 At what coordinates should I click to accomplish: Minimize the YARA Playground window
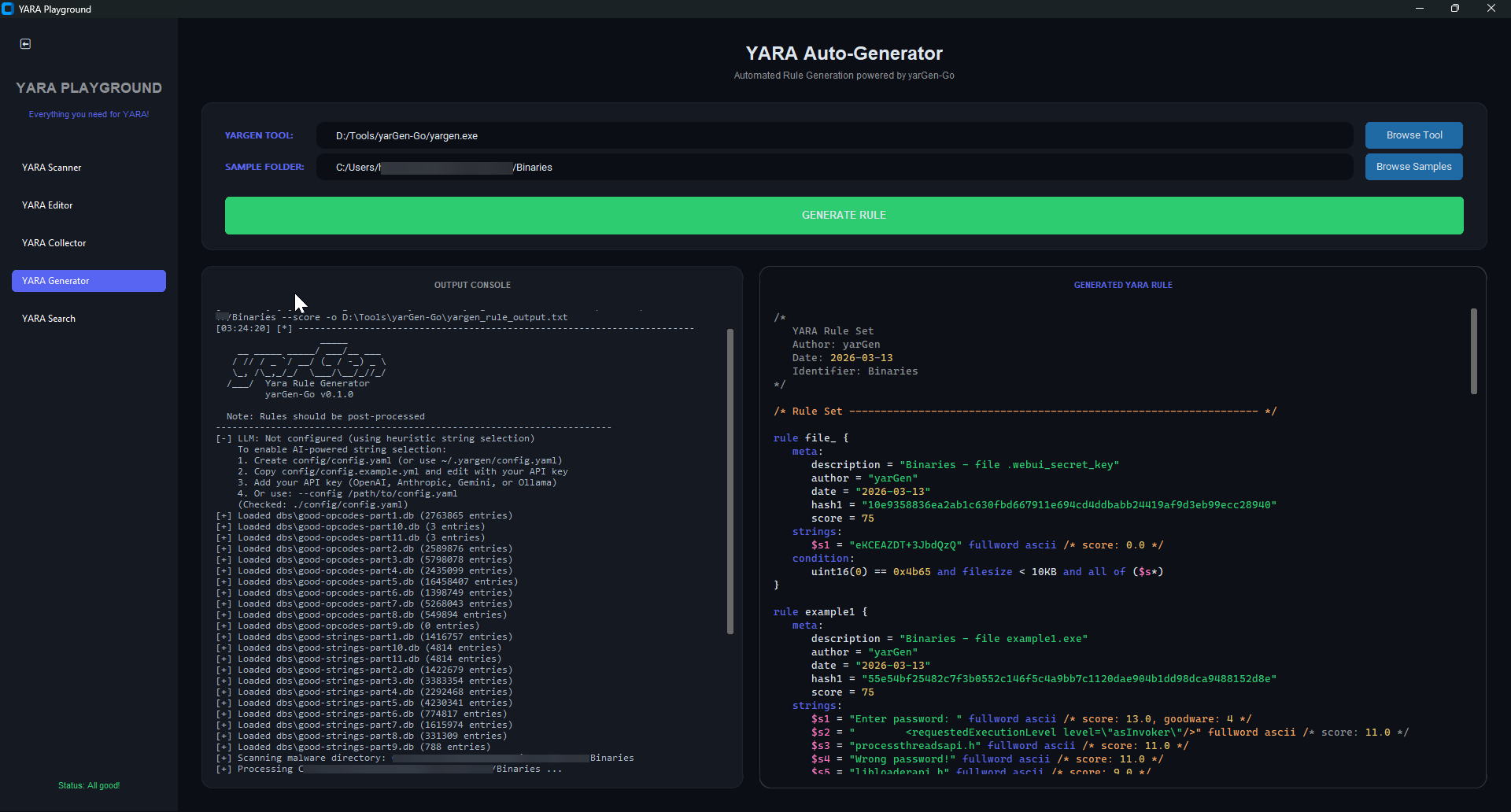1419,9
